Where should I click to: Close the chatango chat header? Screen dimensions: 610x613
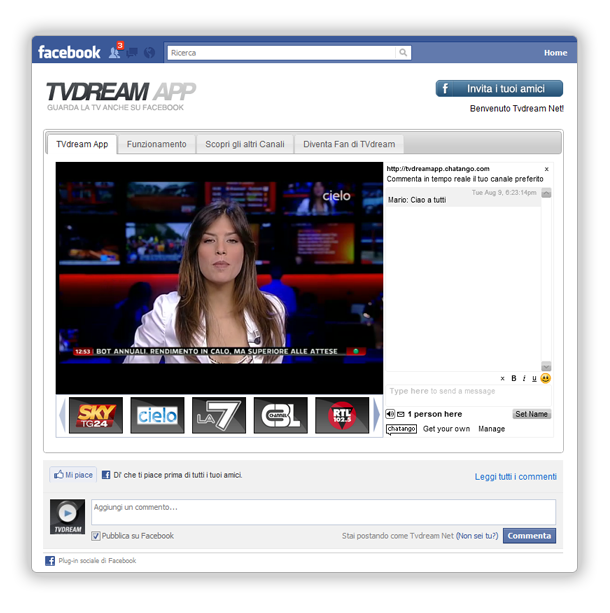click(x=547, y=169)
